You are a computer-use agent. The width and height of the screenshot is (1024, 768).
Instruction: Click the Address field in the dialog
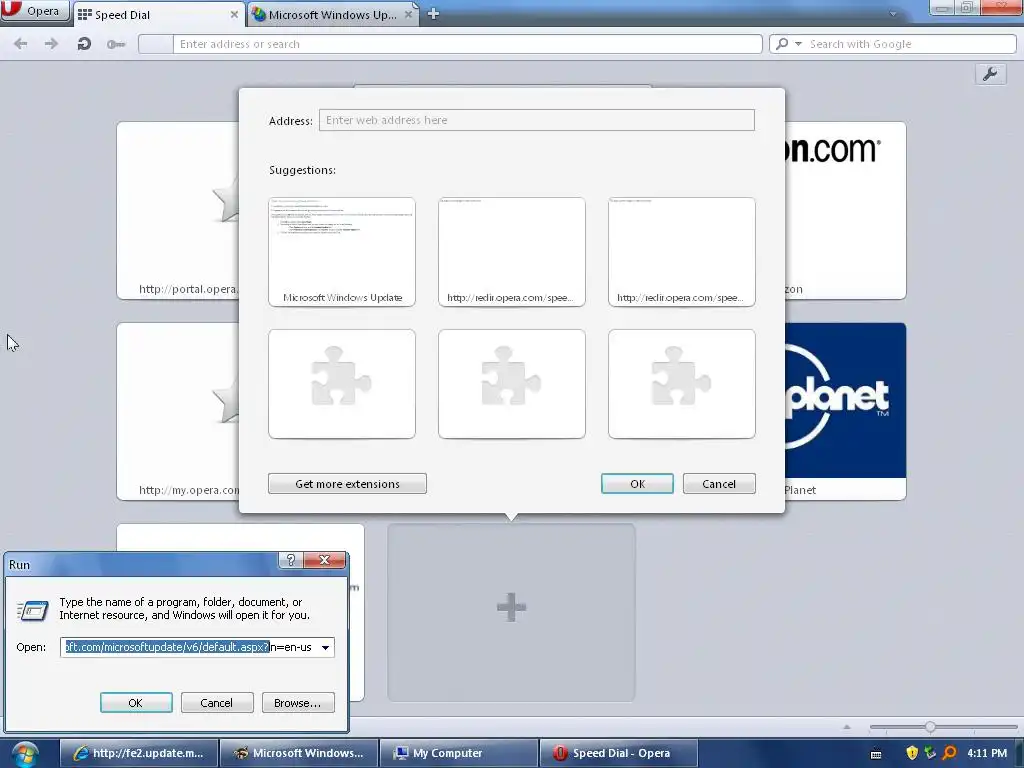[537, 120]
